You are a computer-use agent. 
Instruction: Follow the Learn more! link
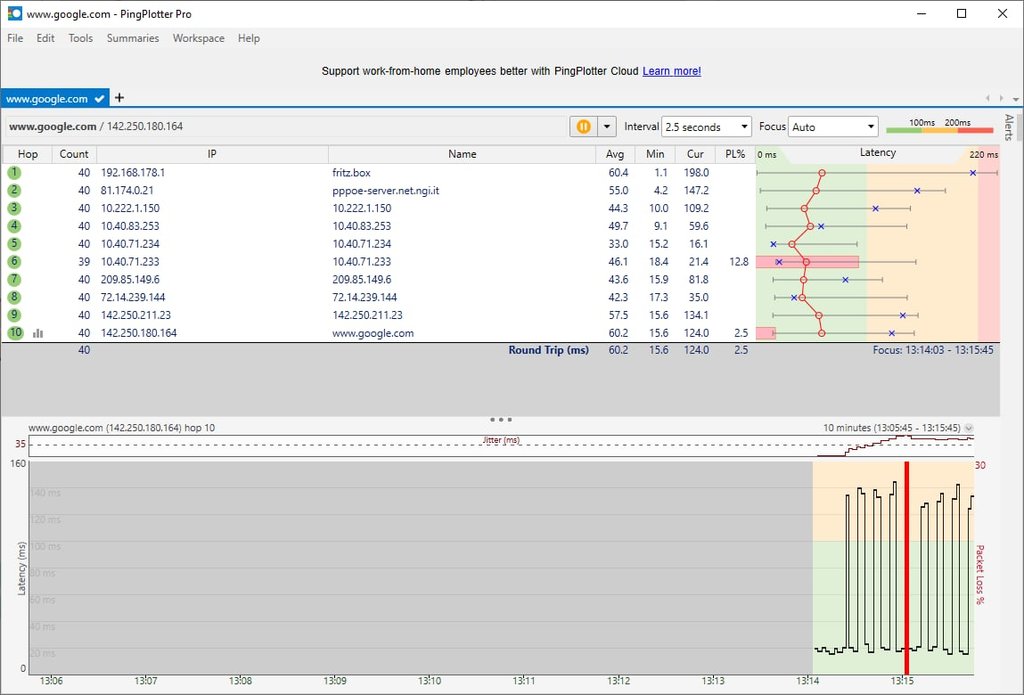pos(671,71)
